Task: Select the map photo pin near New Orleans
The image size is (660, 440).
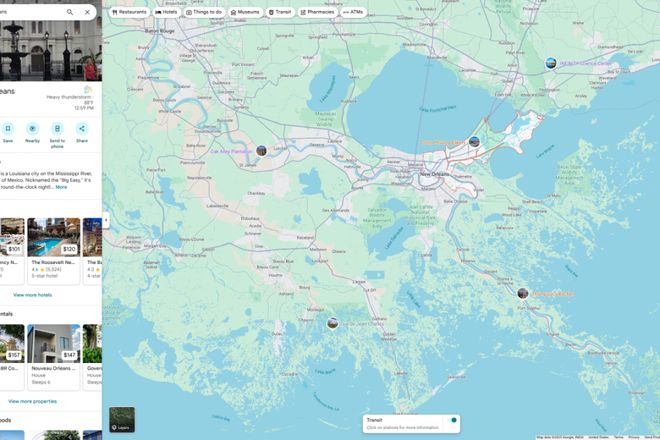Action: [474, 142]
